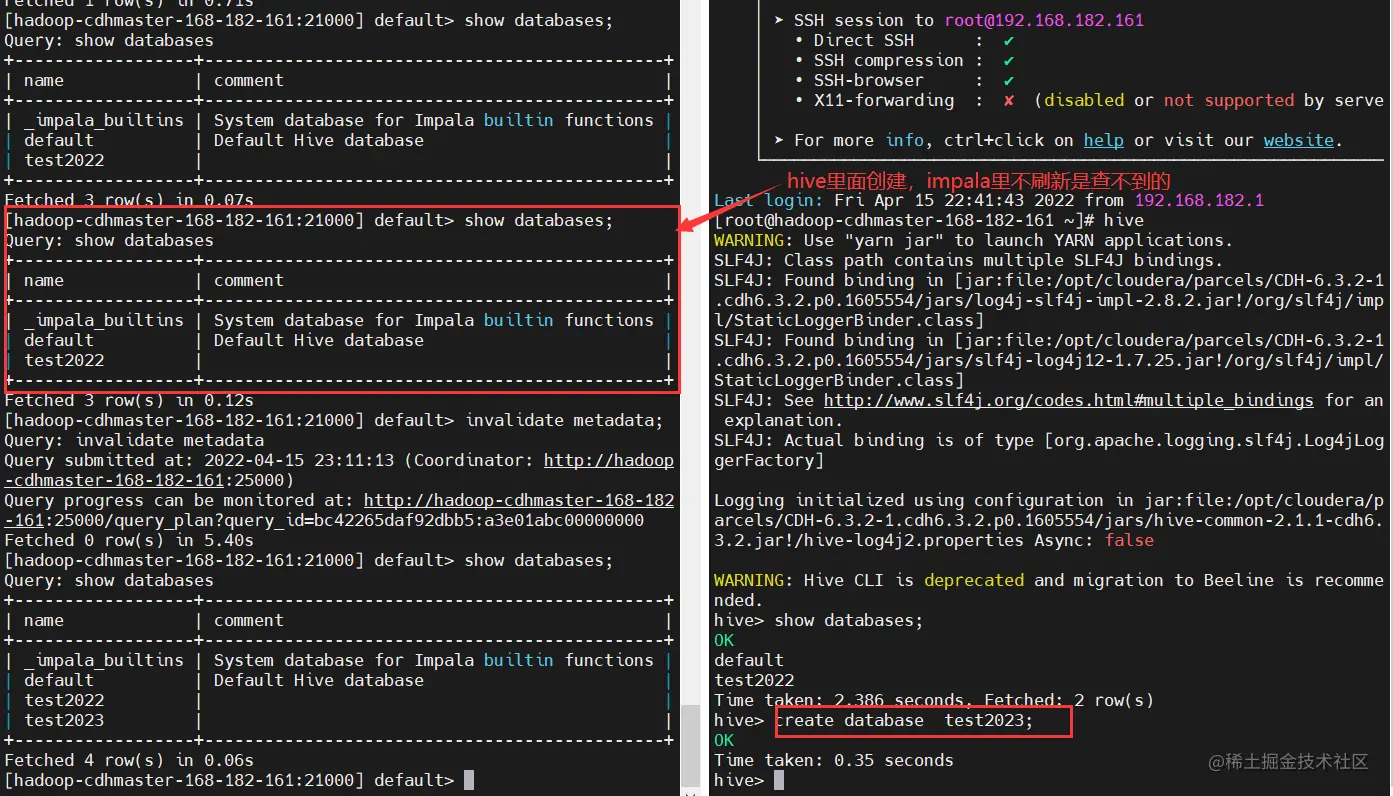Click 'Fetched 3 row(s) in 0.12s'
Viewport: 1393px width, 796px height.
pos(129,400)
